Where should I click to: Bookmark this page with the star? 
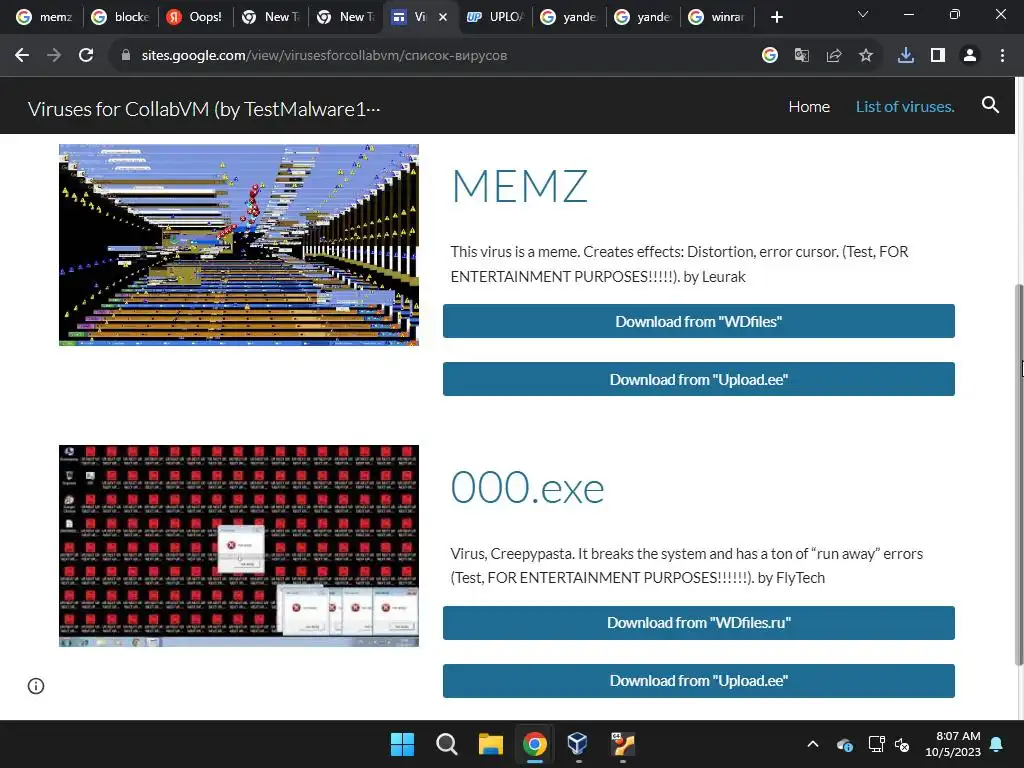coord(866,56)
